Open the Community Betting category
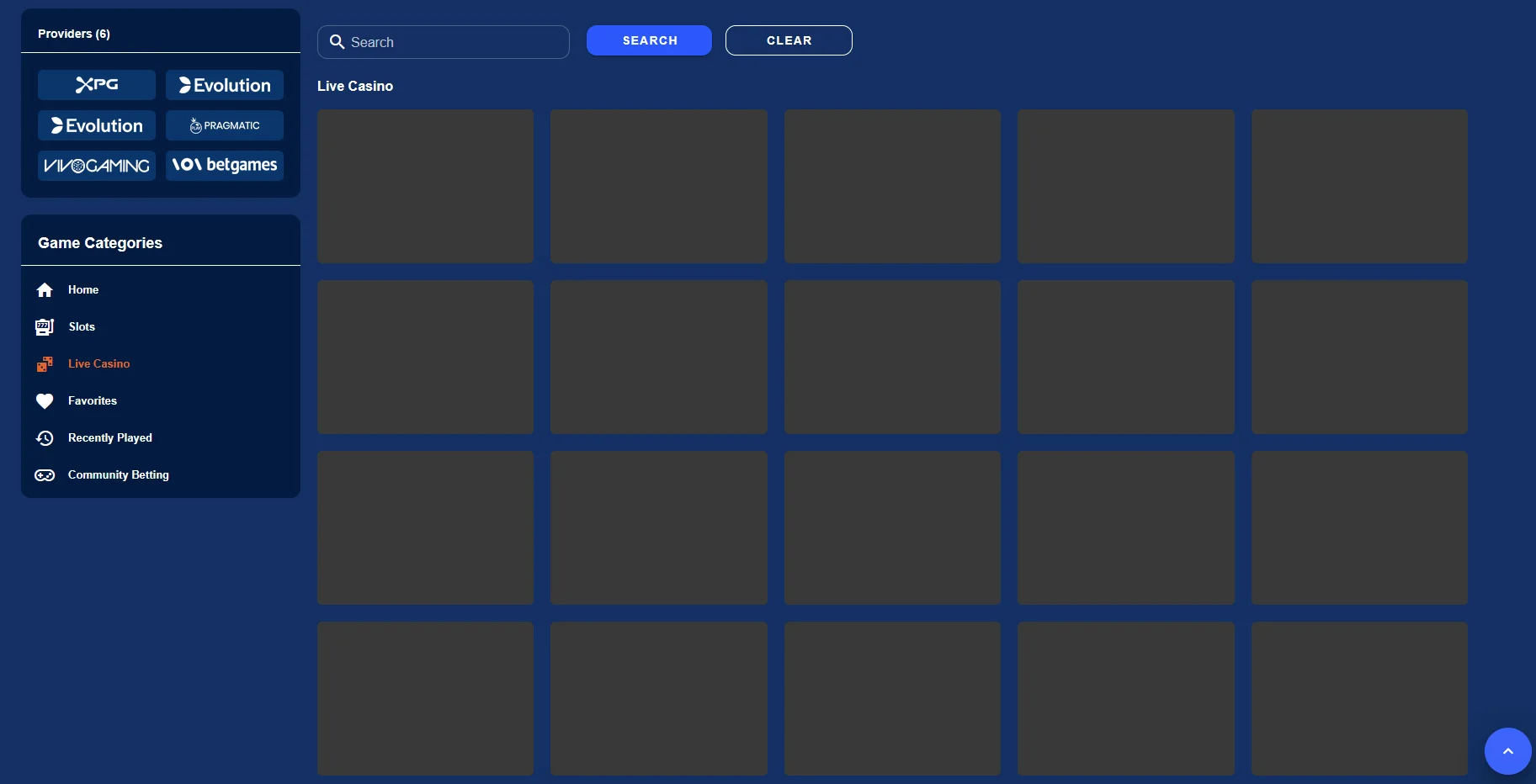 pos(118,475)
